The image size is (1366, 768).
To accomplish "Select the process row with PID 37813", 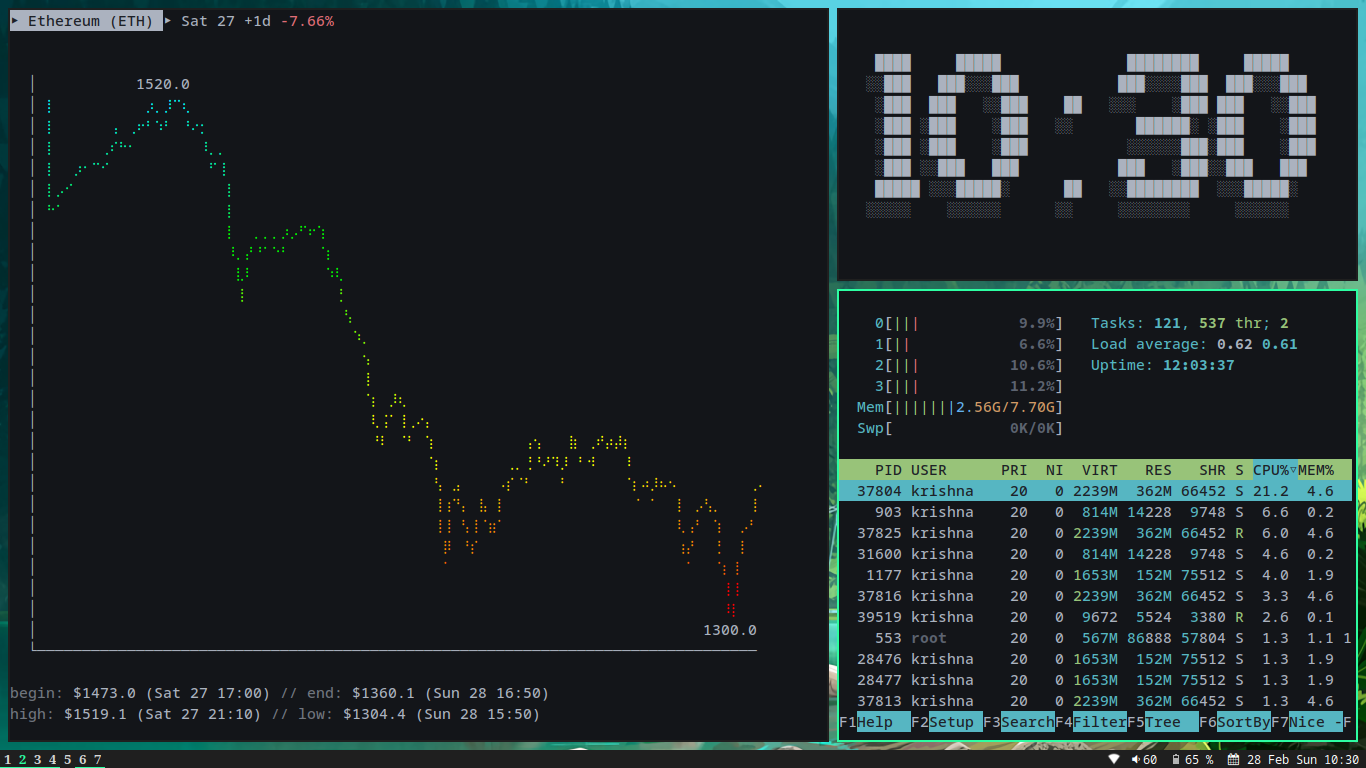I will click(1095, 701).
